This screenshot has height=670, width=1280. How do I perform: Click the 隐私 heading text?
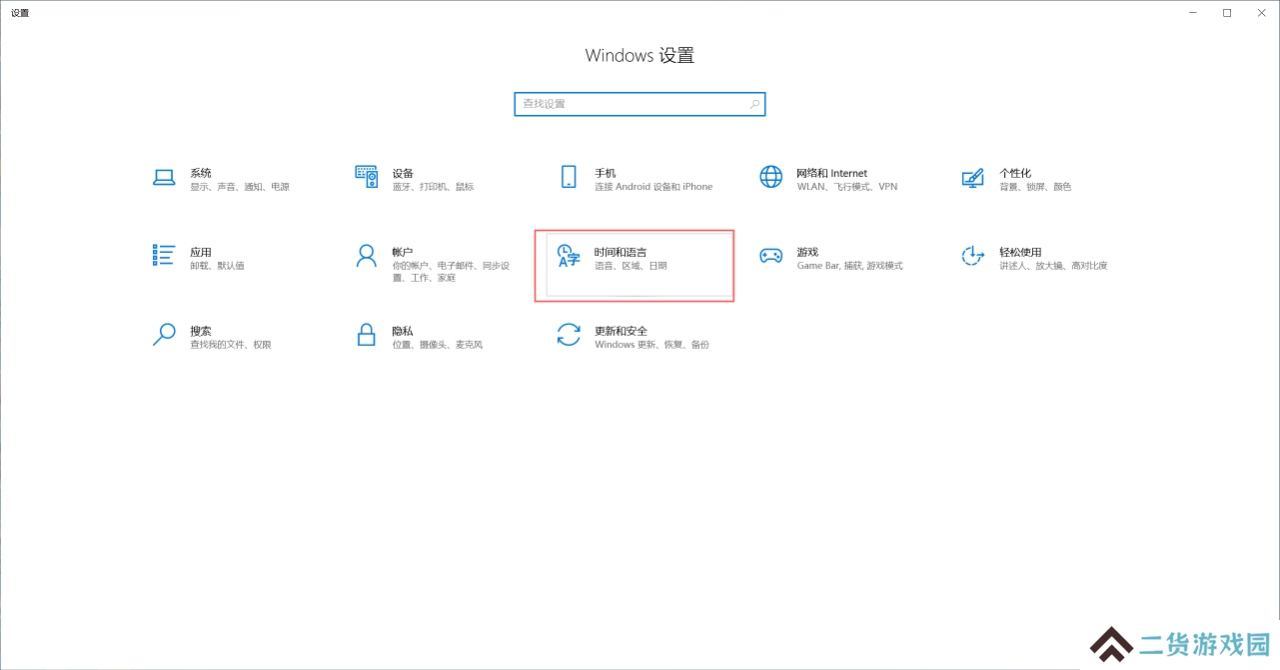(x=403, y=331)
